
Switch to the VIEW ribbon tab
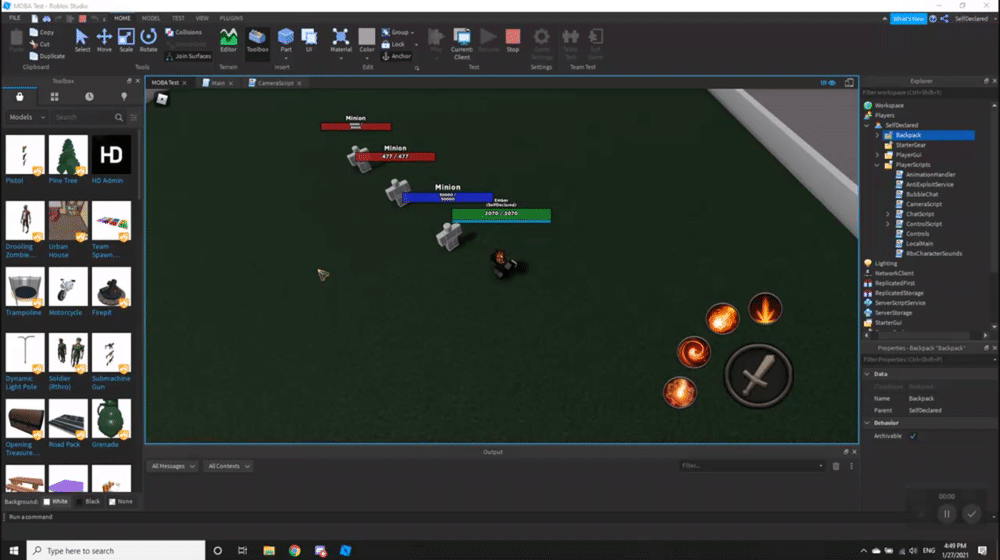202,18
